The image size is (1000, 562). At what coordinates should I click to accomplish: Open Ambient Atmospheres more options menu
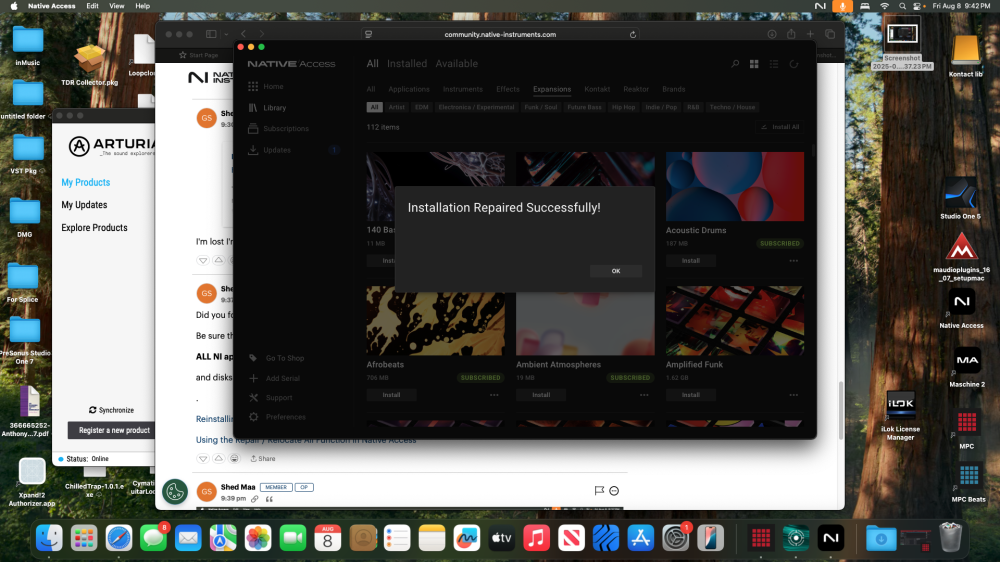(x=644, y=395)
